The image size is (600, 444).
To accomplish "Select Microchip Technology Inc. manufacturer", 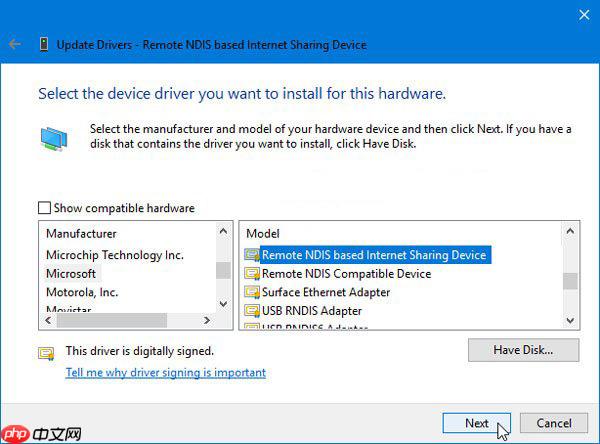I will (115, 255).
